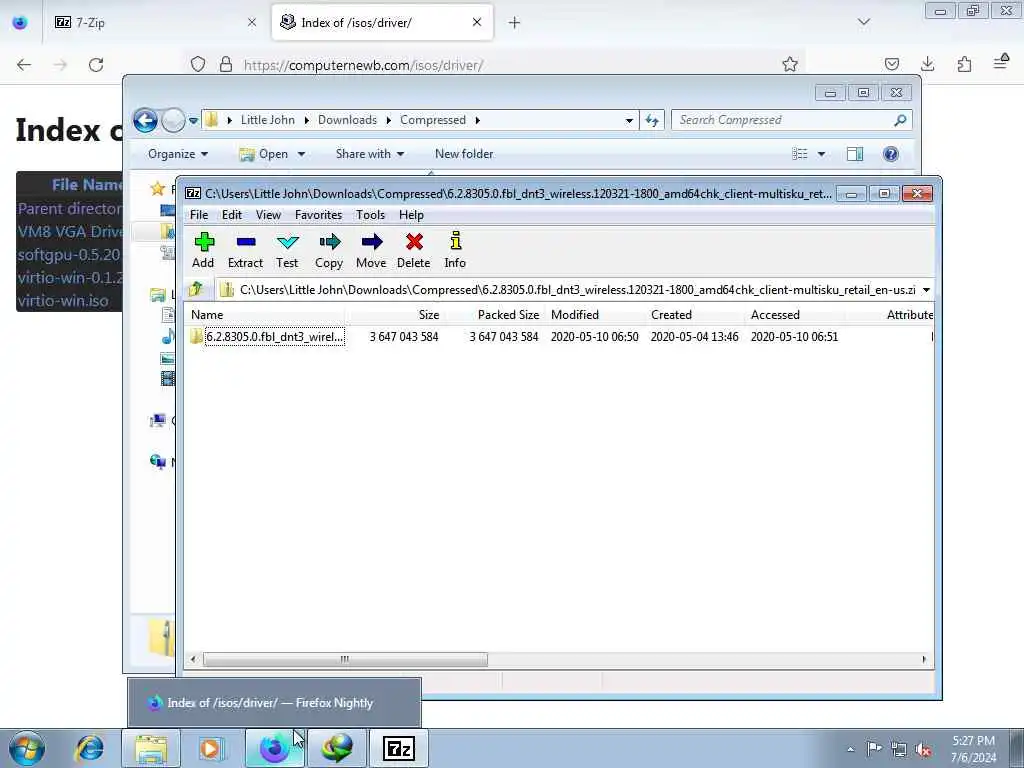Expand the 7-Zip path address dropdown
This screenshot has height=768, width=1024.
click(x=926, y=290)
